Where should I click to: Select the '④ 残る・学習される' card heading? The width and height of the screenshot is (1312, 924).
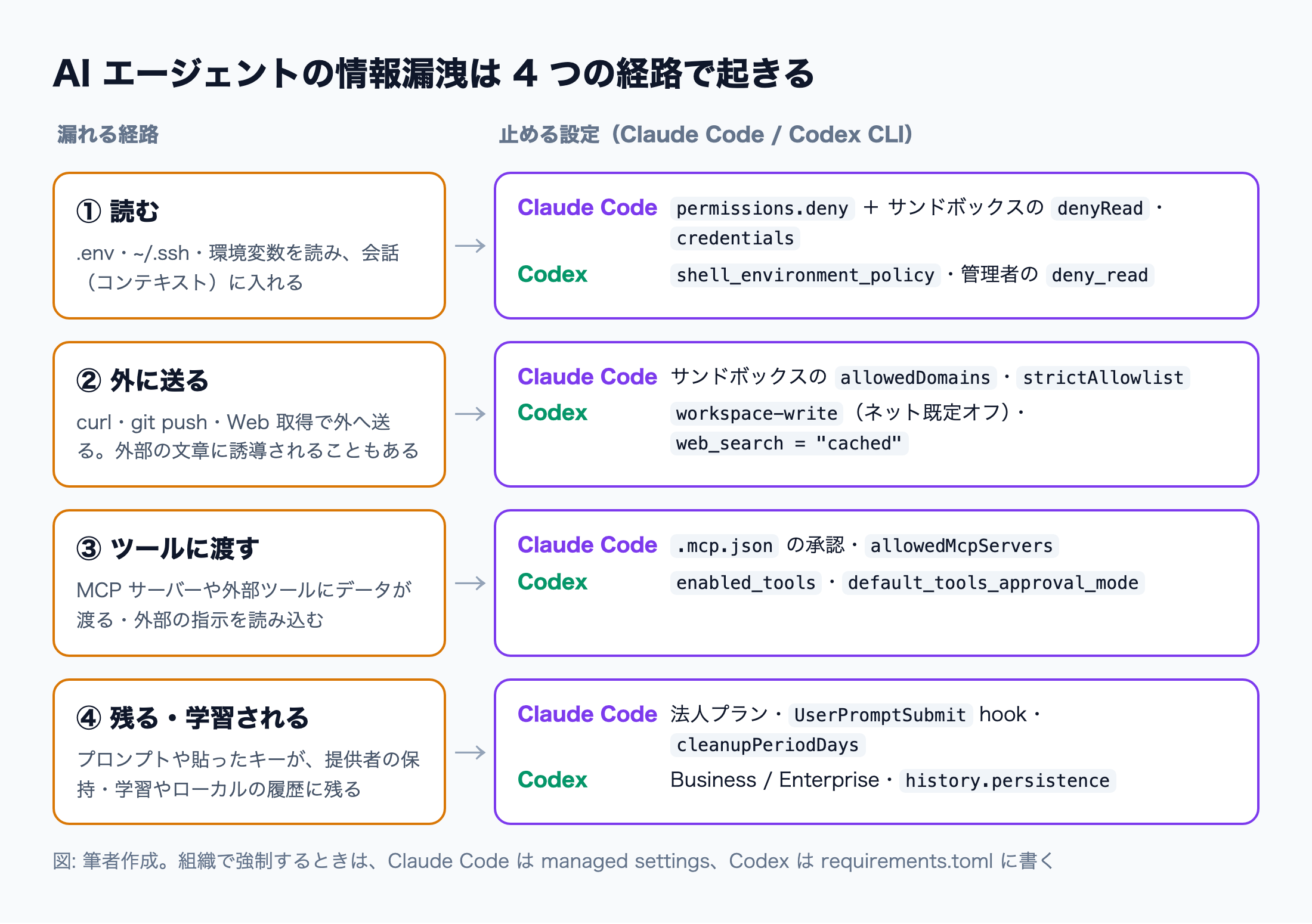pos(193,718)
